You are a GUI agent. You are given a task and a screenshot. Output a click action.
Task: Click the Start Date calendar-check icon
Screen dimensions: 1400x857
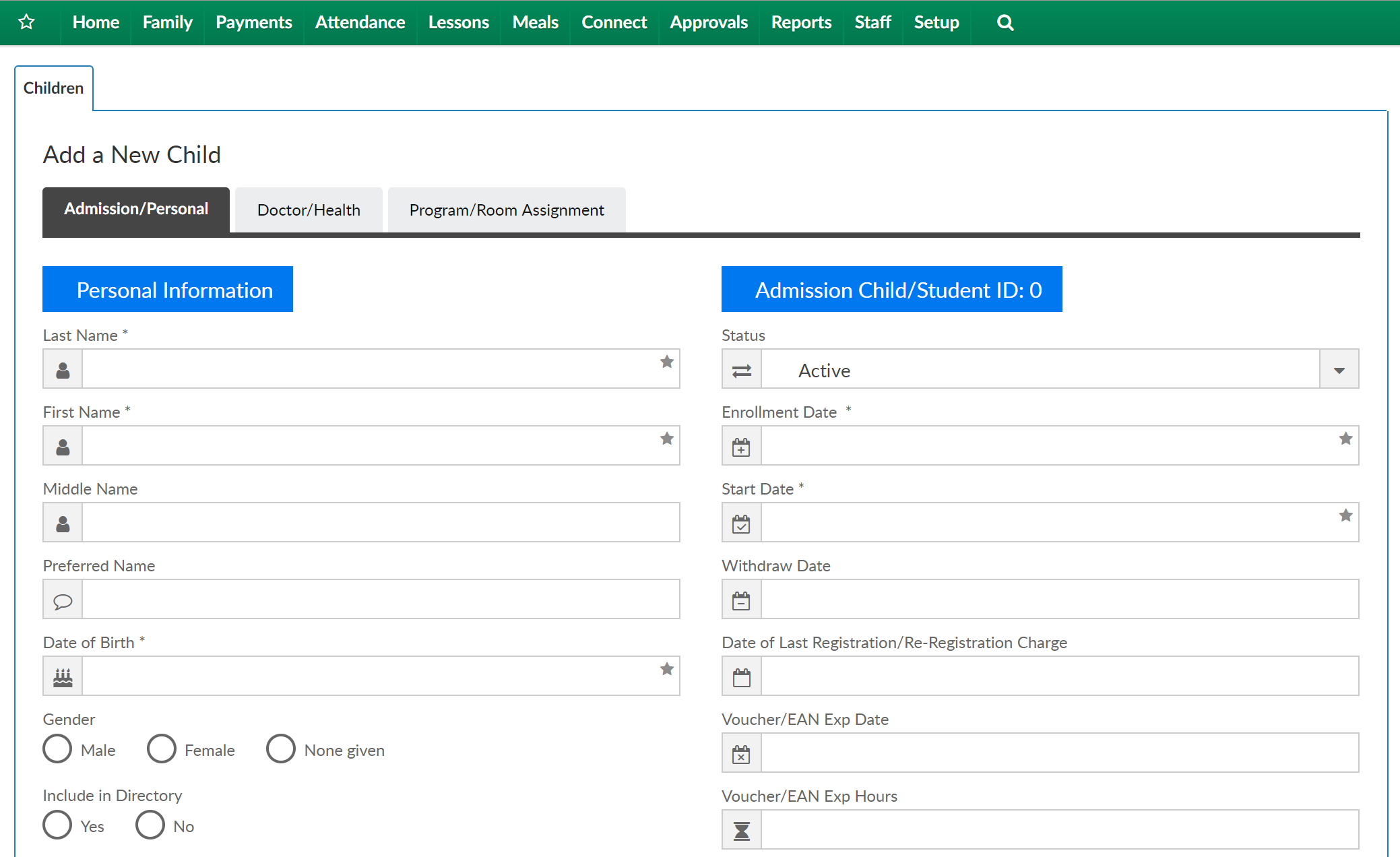[x=741, y=523]
